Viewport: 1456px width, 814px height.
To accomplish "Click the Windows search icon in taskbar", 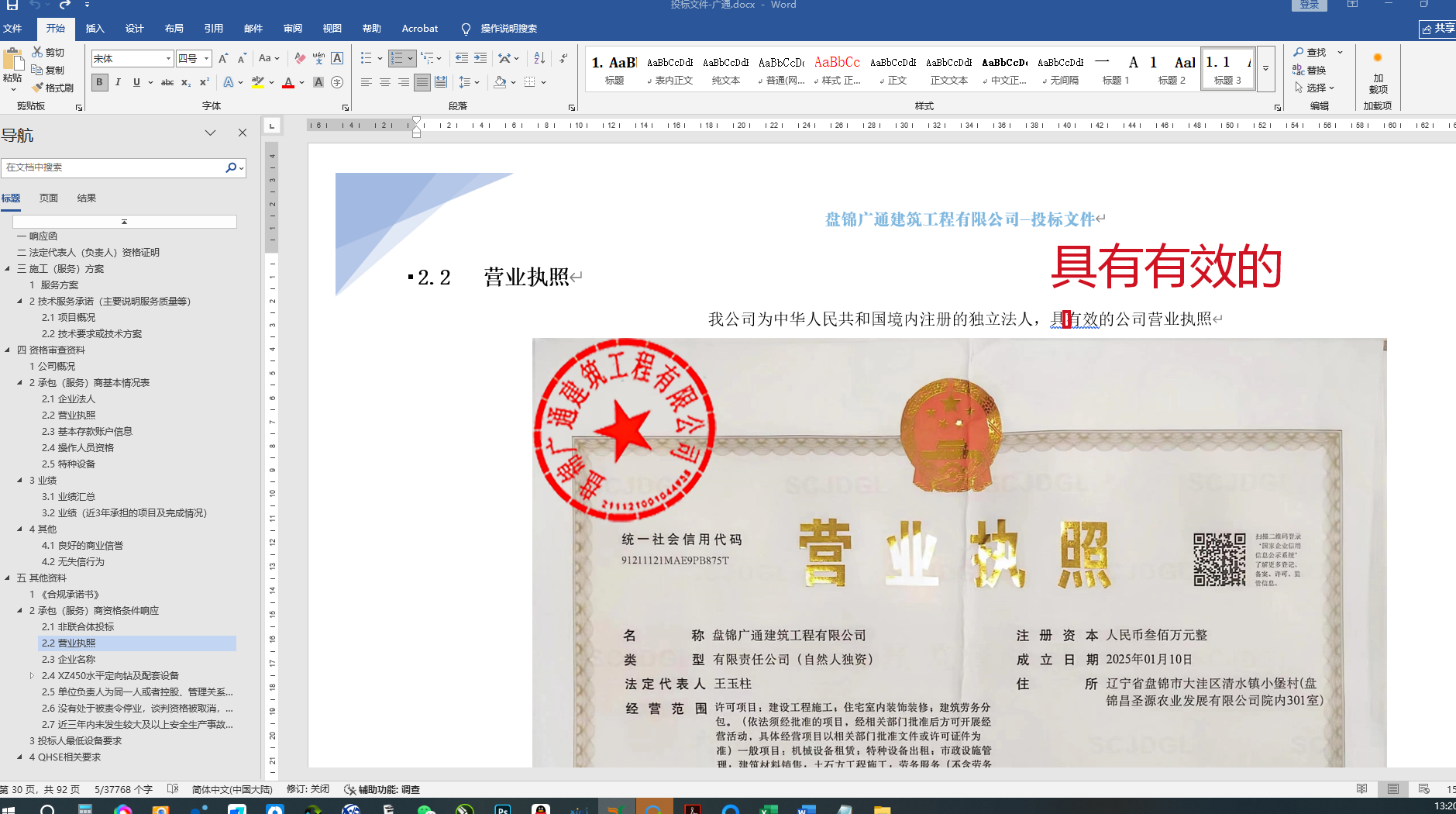I will [47, 809].
